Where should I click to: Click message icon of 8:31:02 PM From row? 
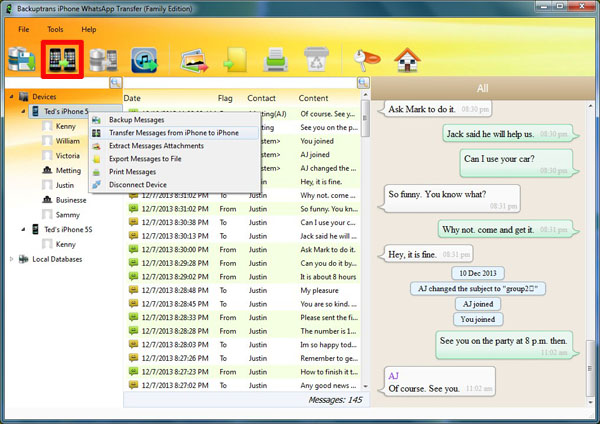click(133, 209)
